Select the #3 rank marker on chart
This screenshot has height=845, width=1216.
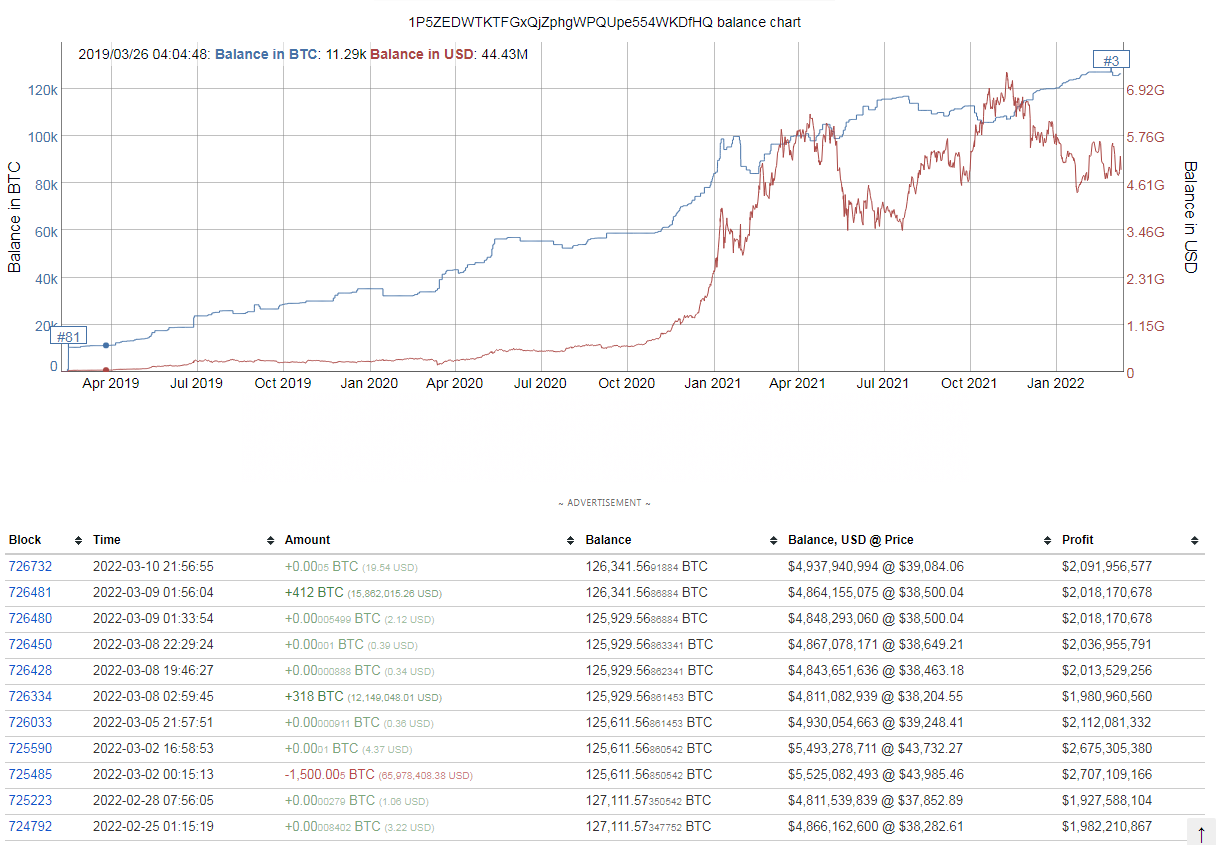coord(1111,60)
